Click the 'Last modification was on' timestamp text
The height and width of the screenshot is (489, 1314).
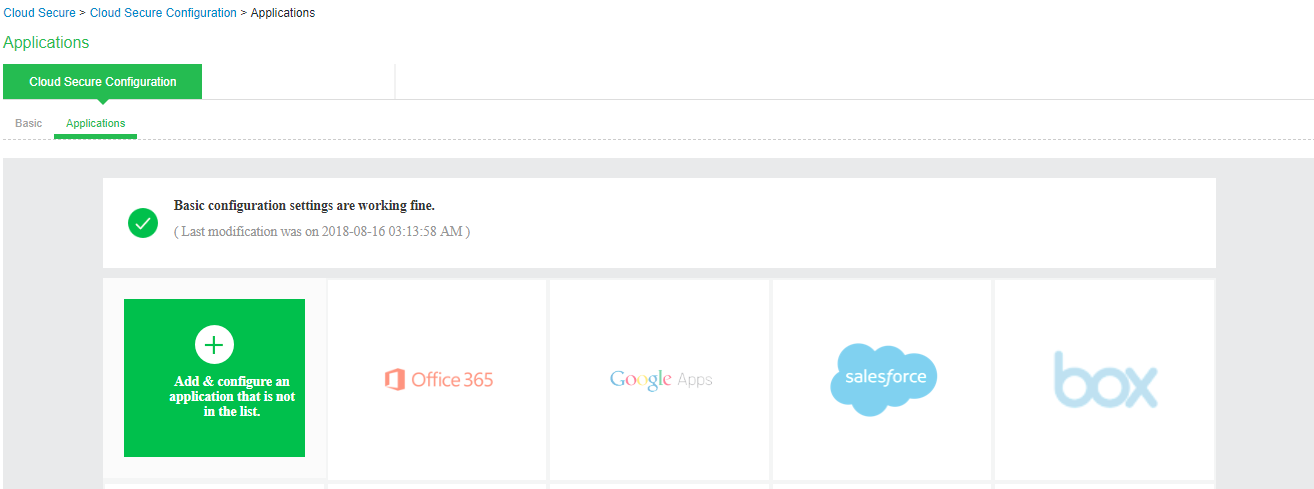point(322,231)
